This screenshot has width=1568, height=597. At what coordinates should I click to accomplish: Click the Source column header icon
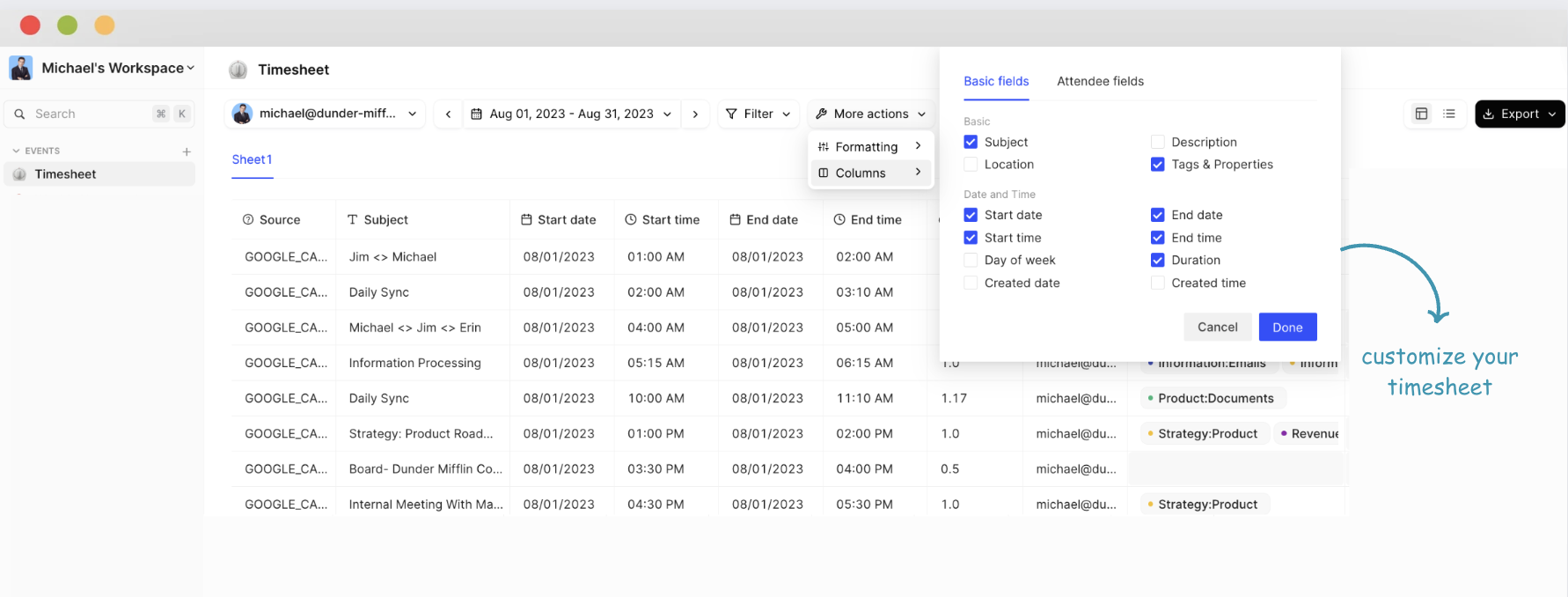click(x=248, y=220)
